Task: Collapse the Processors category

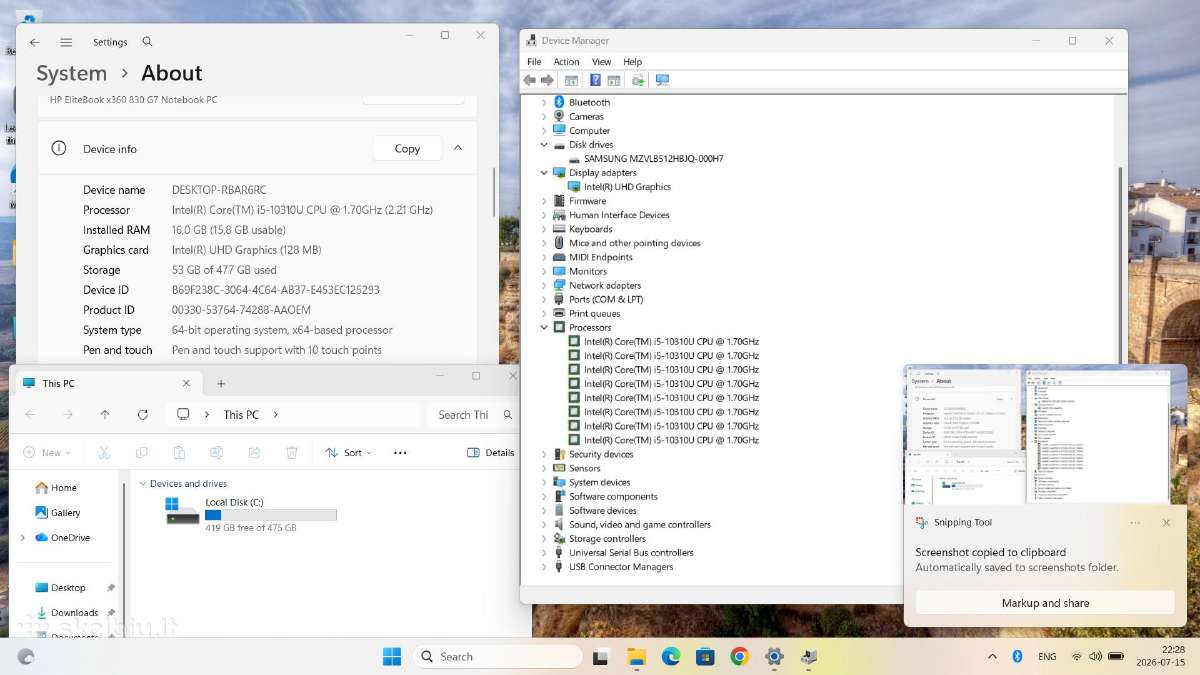Action: [544, 327]
